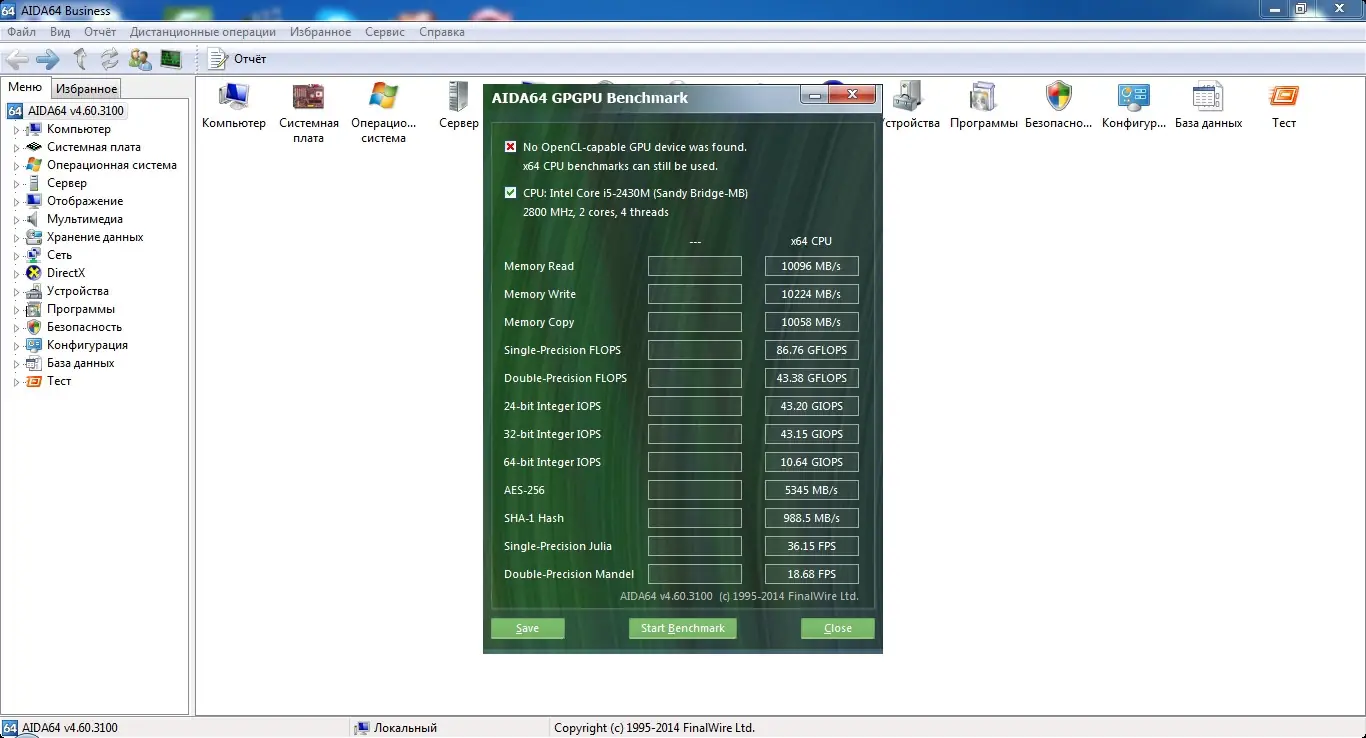This screenshot has height=738, width=1366.
Task: Click the SHA-1 Hash result 988.5 MB/s
Action: click(812, 518)
